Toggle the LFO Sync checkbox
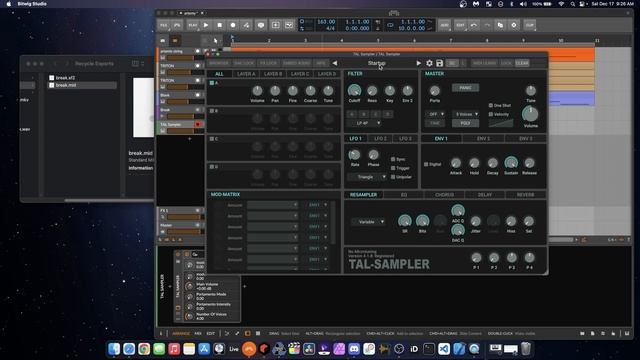 click(393, 159)
